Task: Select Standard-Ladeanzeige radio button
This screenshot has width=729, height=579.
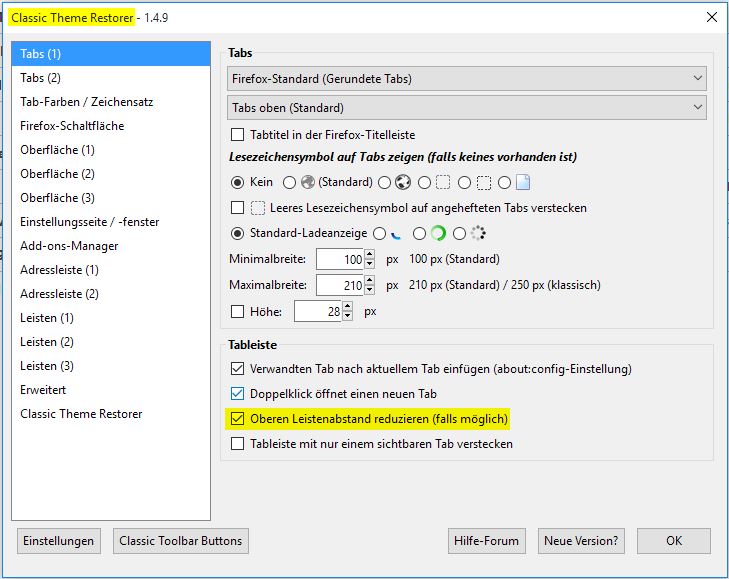Action: pyautogui.click(x=237, y=233)
